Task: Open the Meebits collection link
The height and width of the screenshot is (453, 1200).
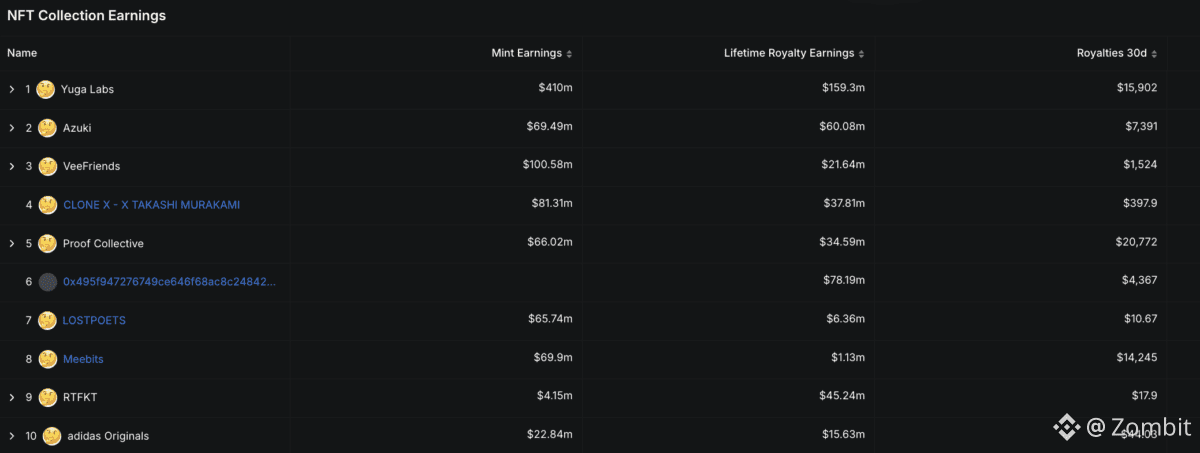Action: pos(84,359)
